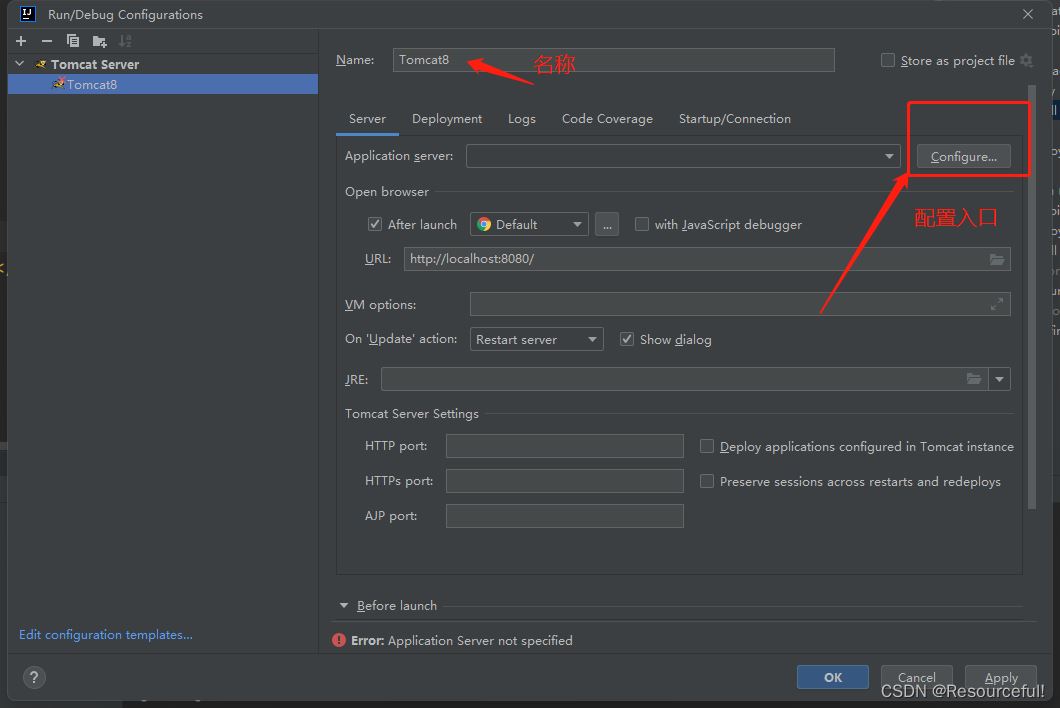The image size is (1060, 708).
Task: Click the browser ellipsis button
Action: pyautogui.click(x=606, y=225)
